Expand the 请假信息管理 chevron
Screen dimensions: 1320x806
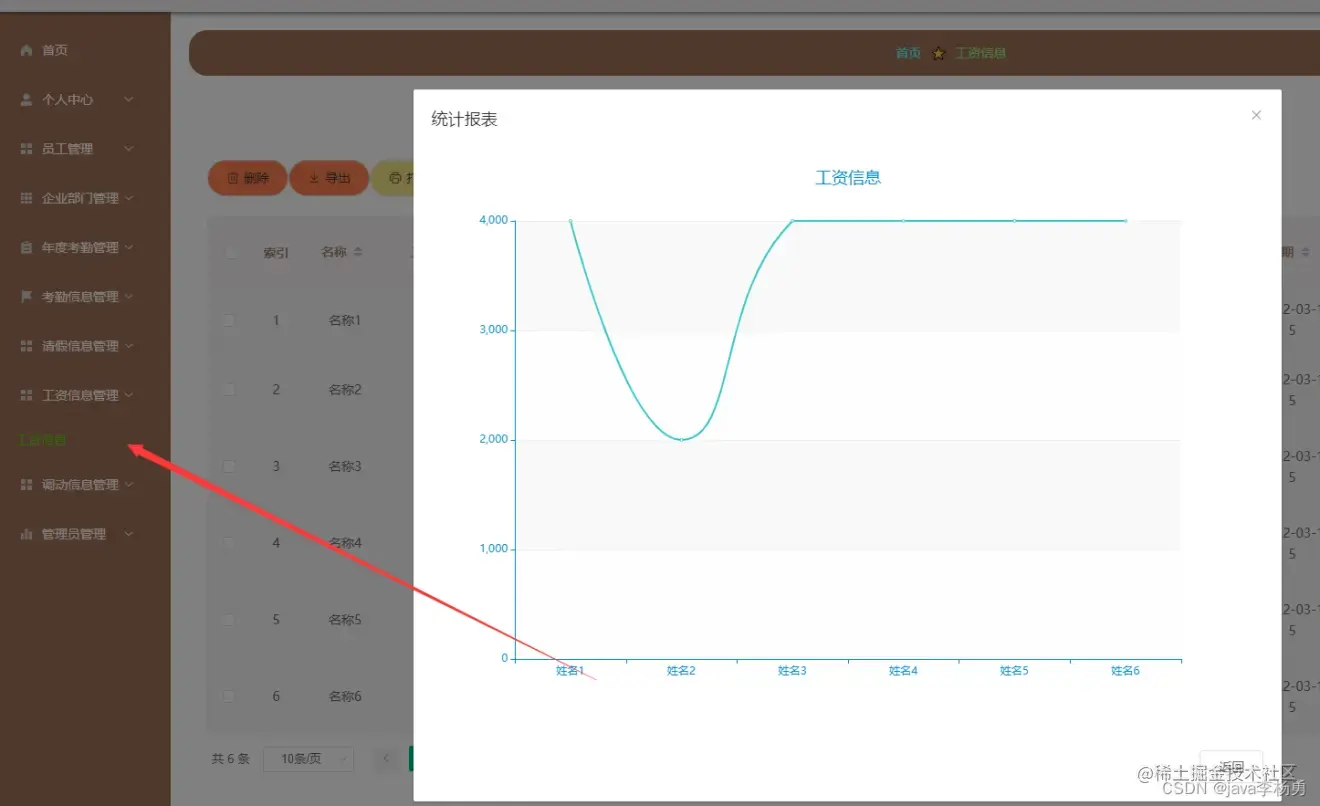click(128, 346)
